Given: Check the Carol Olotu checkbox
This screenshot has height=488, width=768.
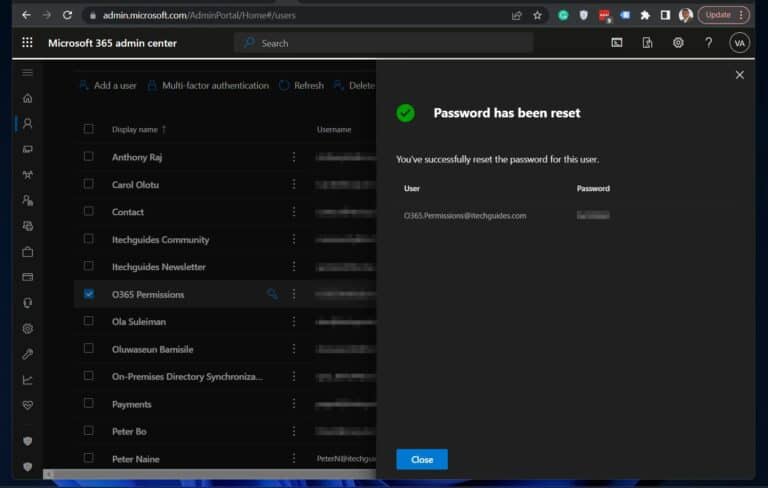Looking at the screenshot, I should [x=89, y=184].
